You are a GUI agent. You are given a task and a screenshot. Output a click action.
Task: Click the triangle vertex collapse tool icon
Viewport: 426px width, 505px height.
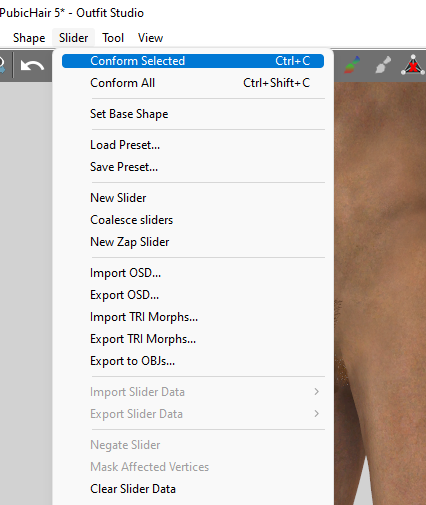(413, 65)
